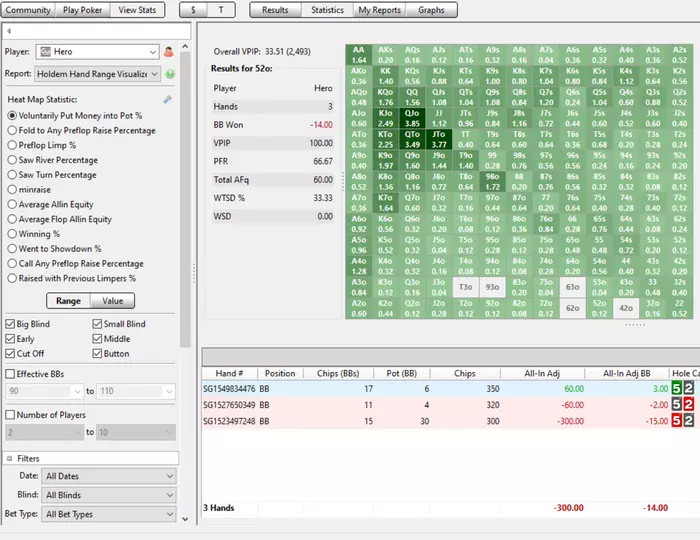Open the Player dropdown showing Hero
Viewport: 700px width, 540px height.
pos(97,52)
